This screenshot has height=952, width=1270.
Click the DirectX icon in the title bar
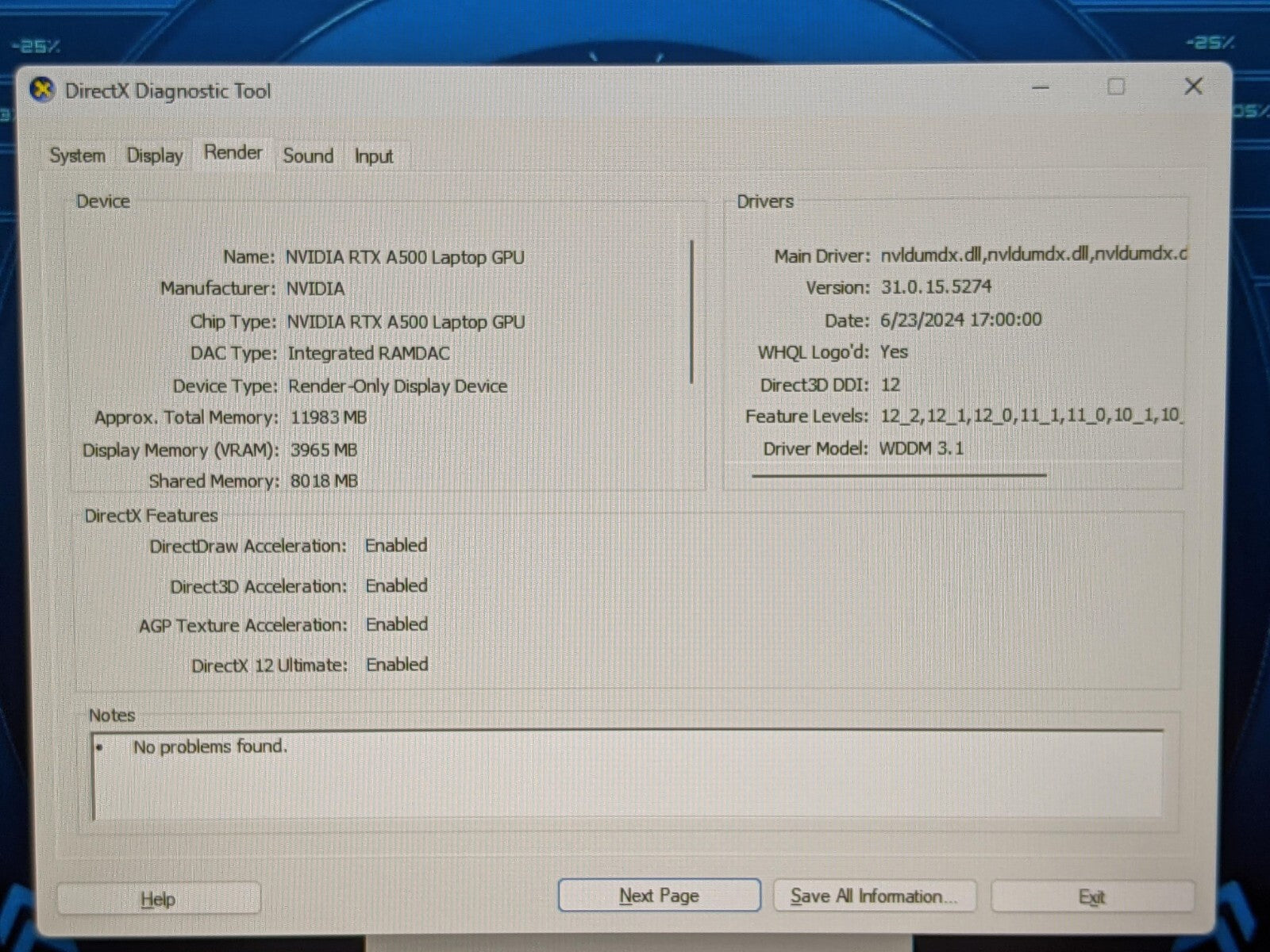pyautogui.click(x=41, y=90)
